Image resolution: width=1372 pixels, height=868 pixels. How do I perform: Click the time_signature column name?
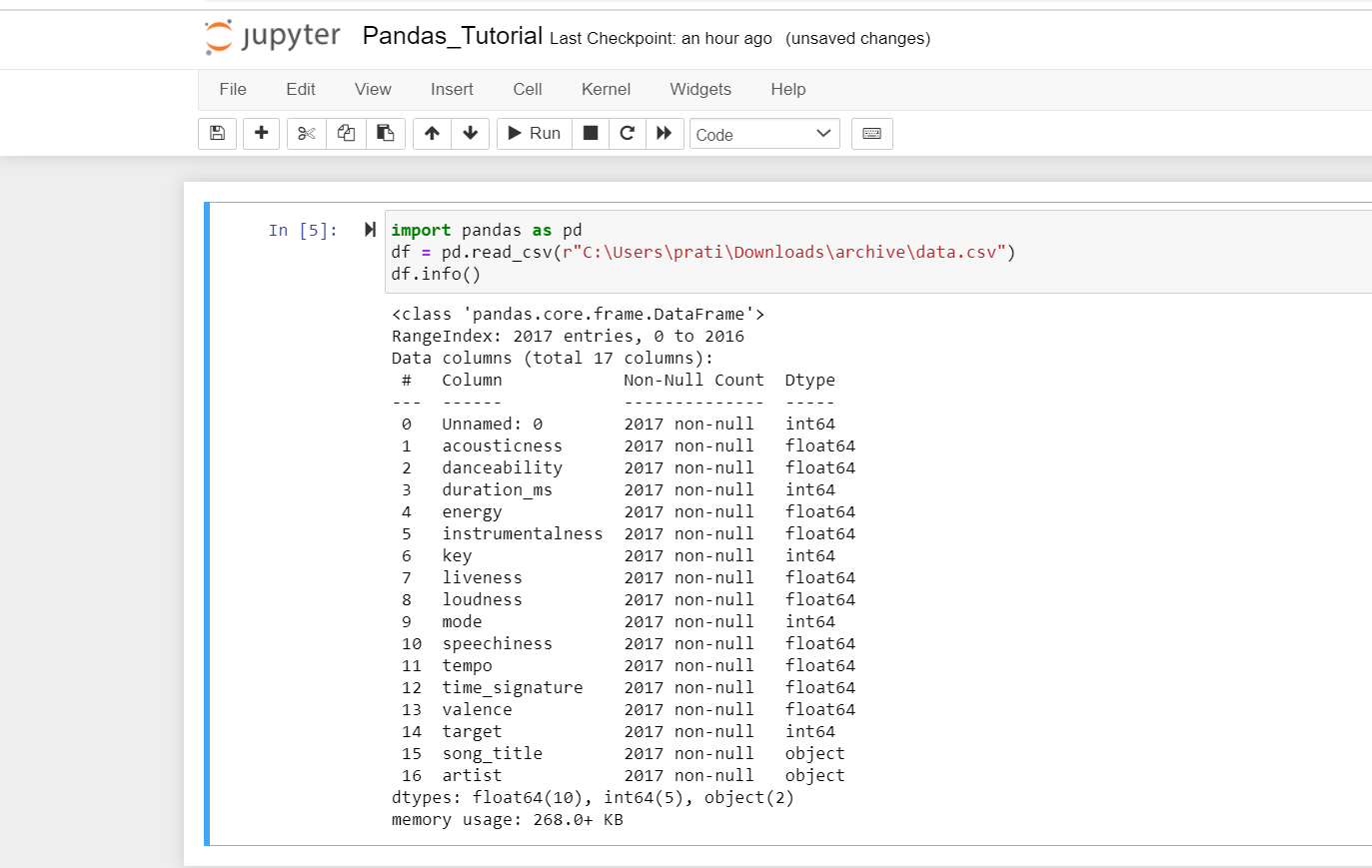click(513, 687)
